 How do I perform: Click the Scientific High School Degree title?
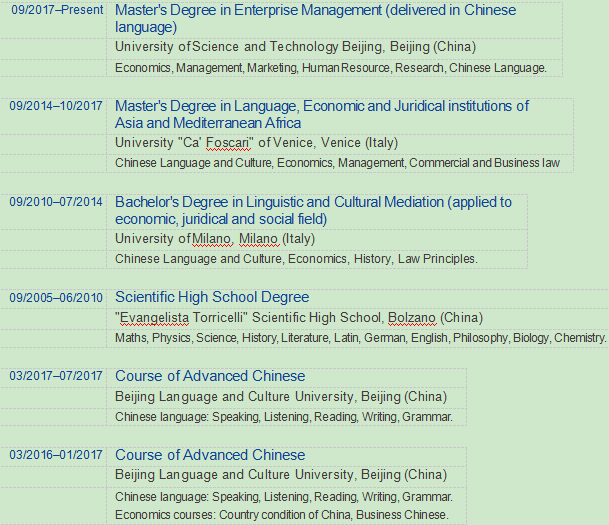(212, 297)
